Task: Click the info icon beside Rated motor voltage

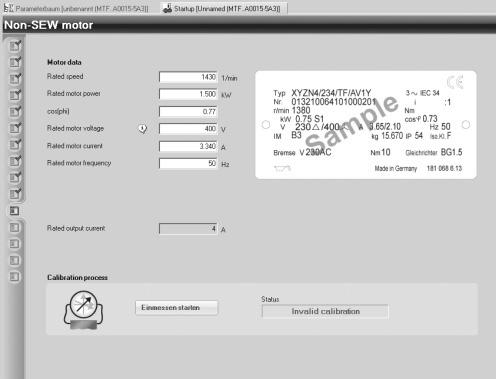Action: point(143,128)
